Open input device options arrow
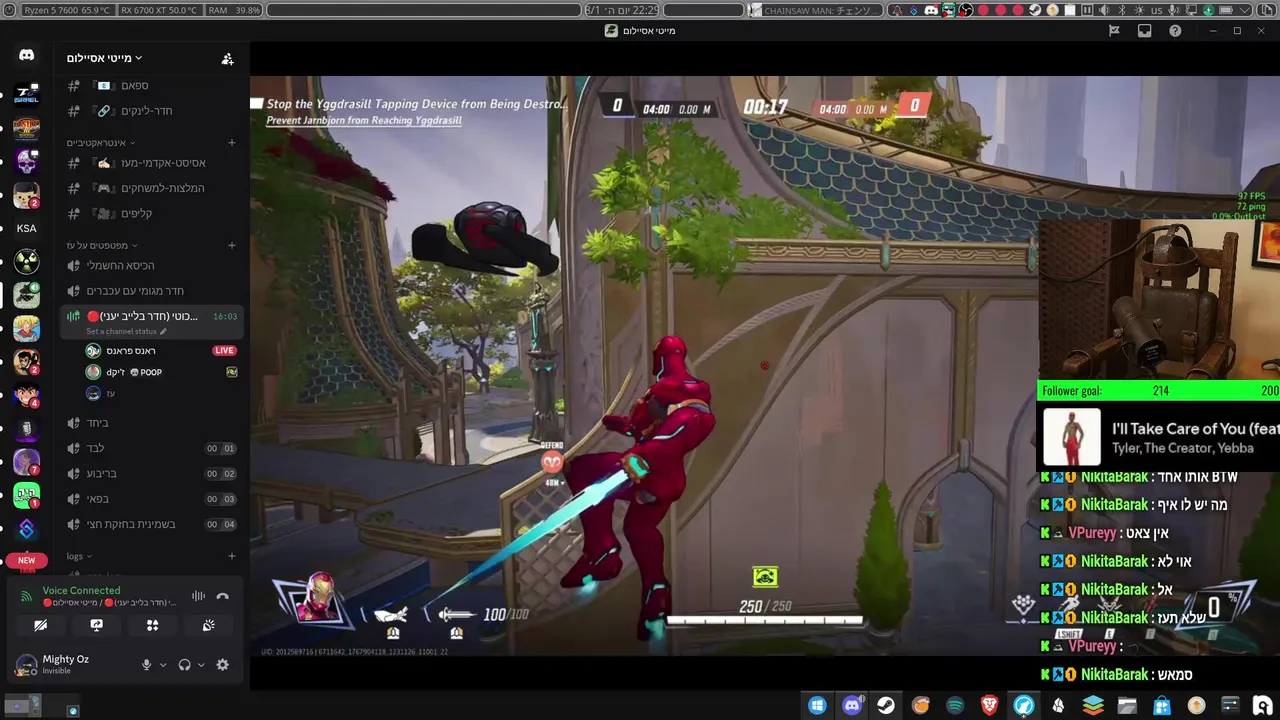 (163, 665)
